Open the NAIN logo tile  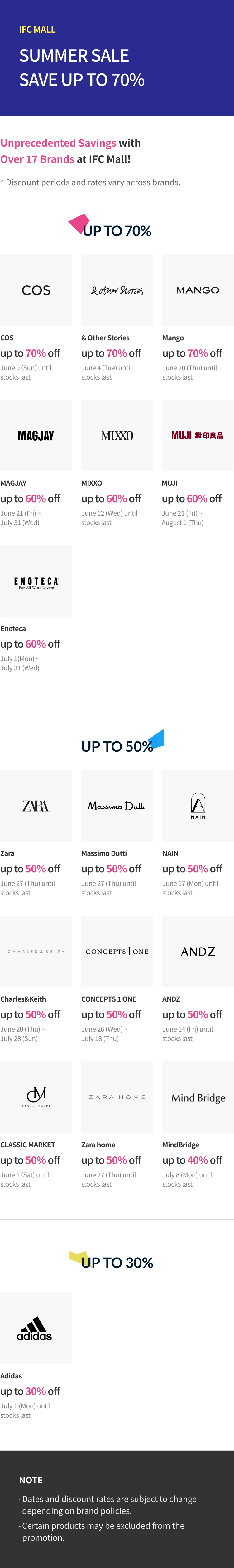point(198,806)
